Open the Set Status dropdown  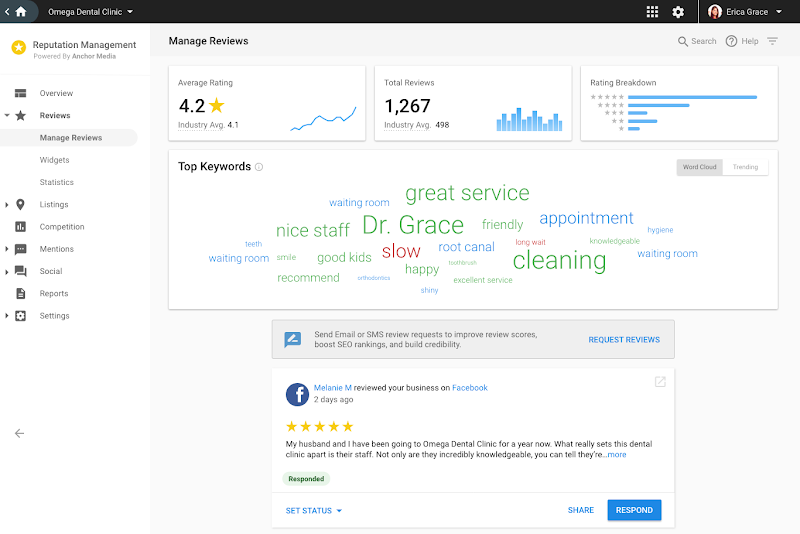[x=313, y=511]
